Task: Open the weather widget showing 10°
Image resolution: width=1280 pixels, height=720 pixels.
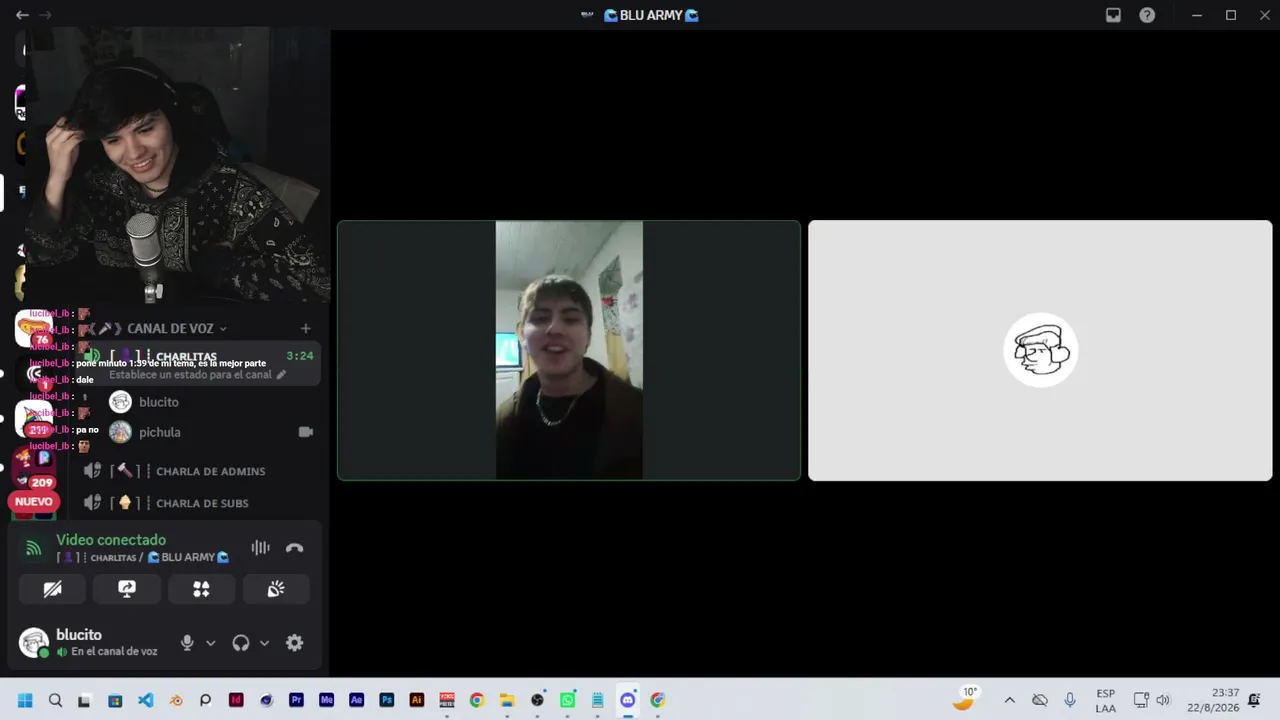Action: (x=965, y=699)
